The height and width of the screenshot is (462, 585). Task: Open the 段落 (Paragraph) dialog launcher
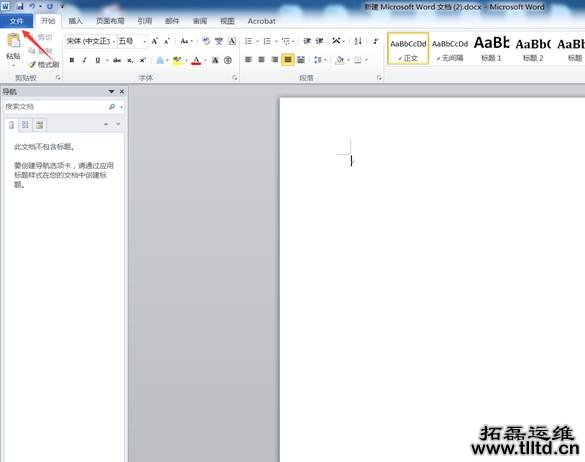tap(379, 78)
